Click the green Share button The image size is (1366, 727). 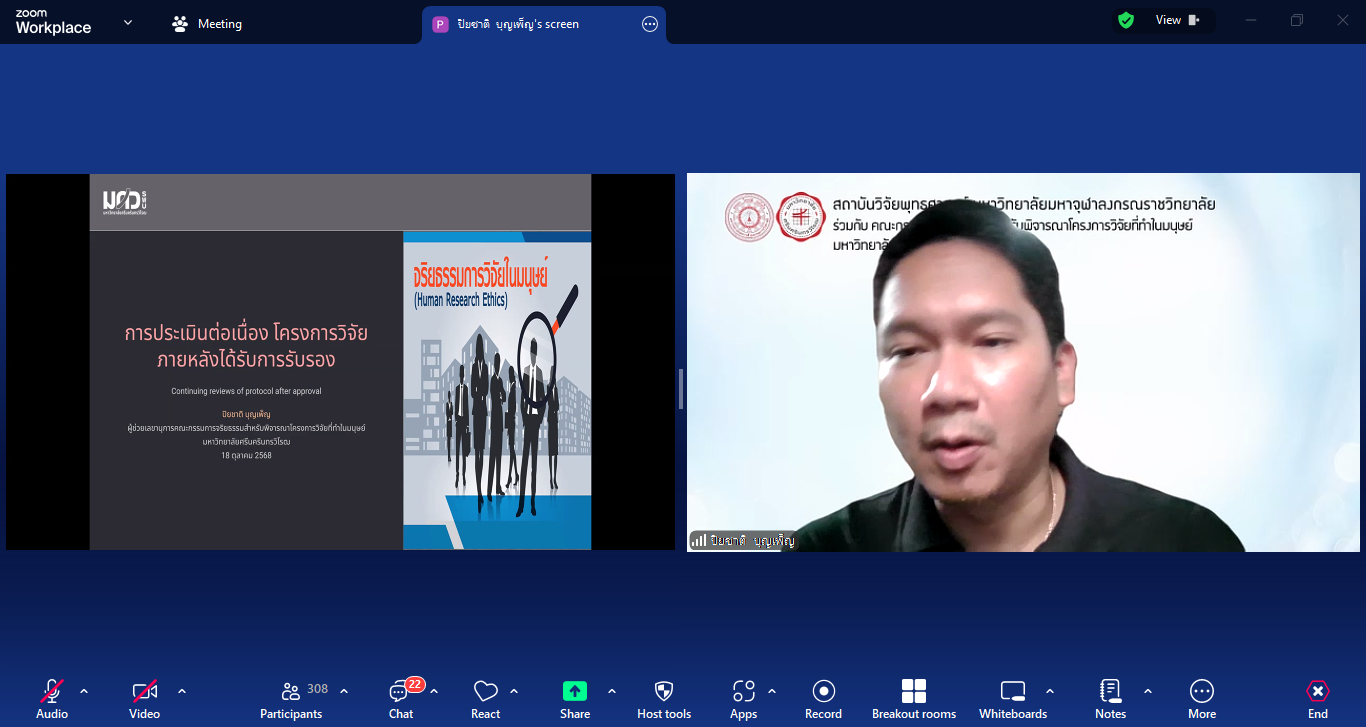574,698
